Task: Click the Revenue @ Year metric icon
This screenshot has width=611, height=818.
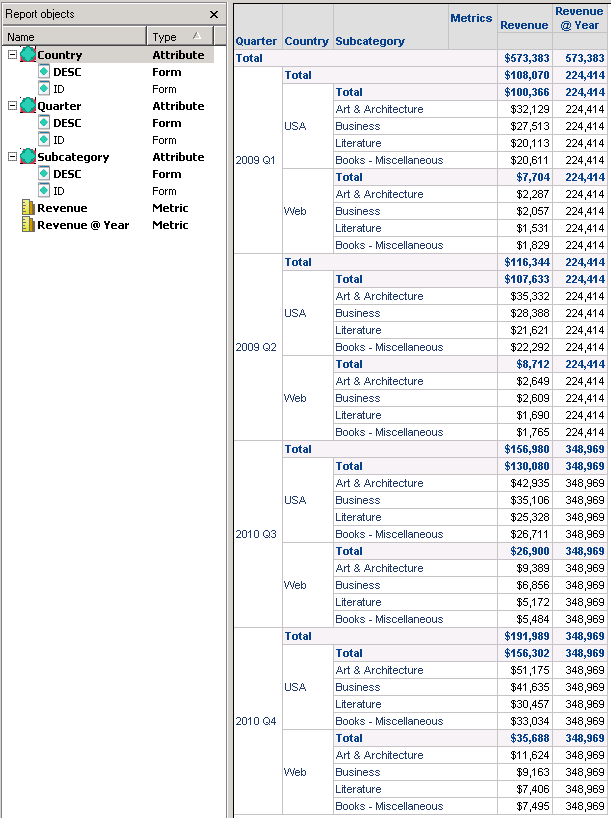Action: point(28,225)
